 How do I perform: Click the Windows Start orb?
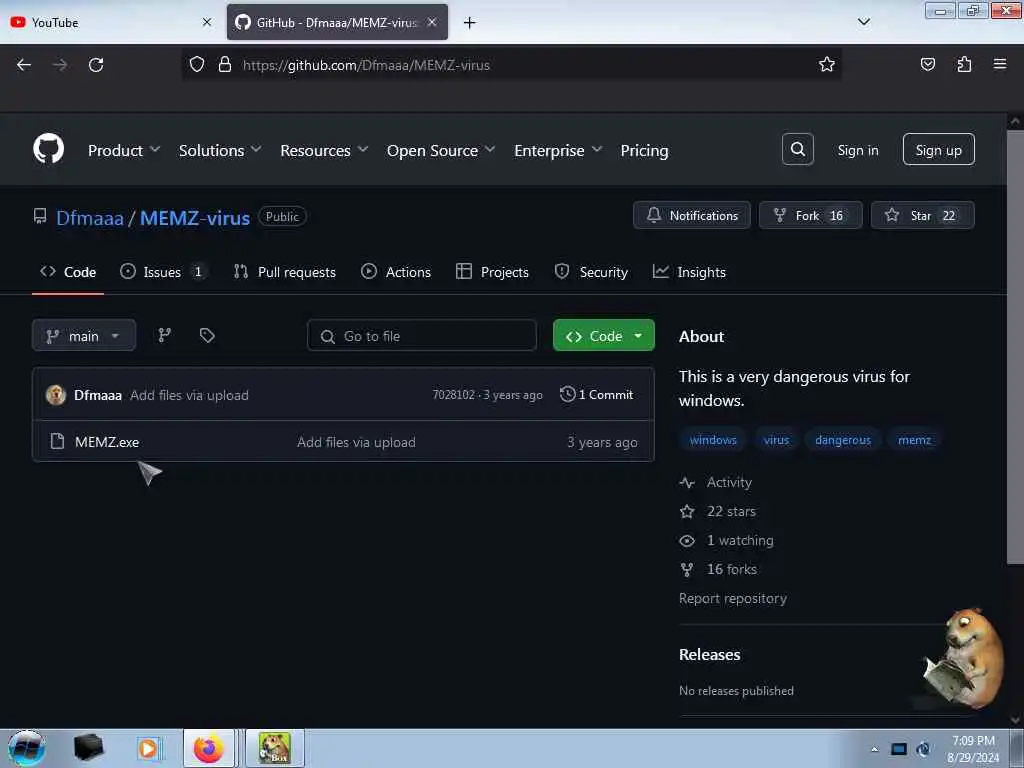[26, 748]
